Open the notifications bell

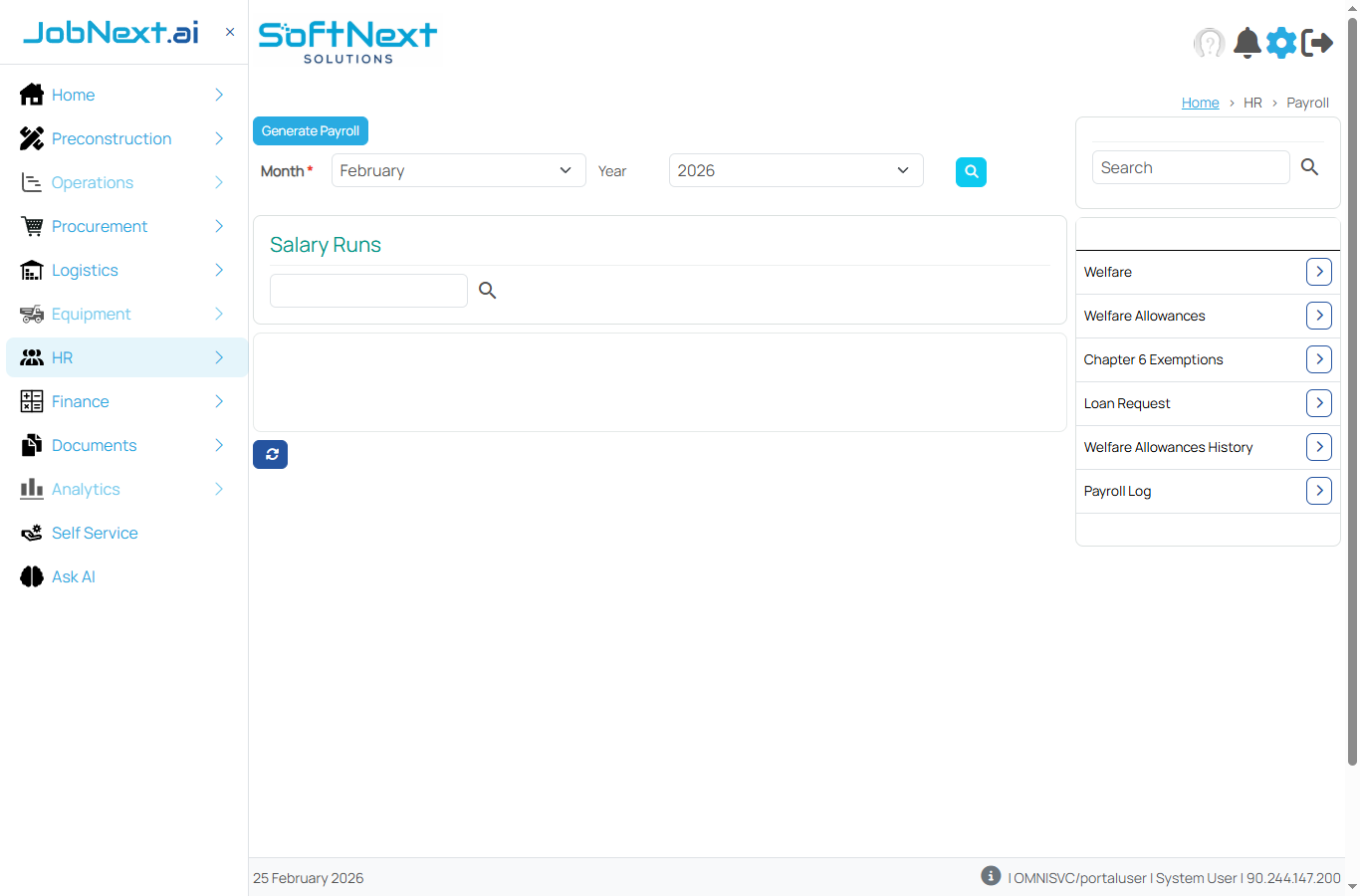point(1247,43)
